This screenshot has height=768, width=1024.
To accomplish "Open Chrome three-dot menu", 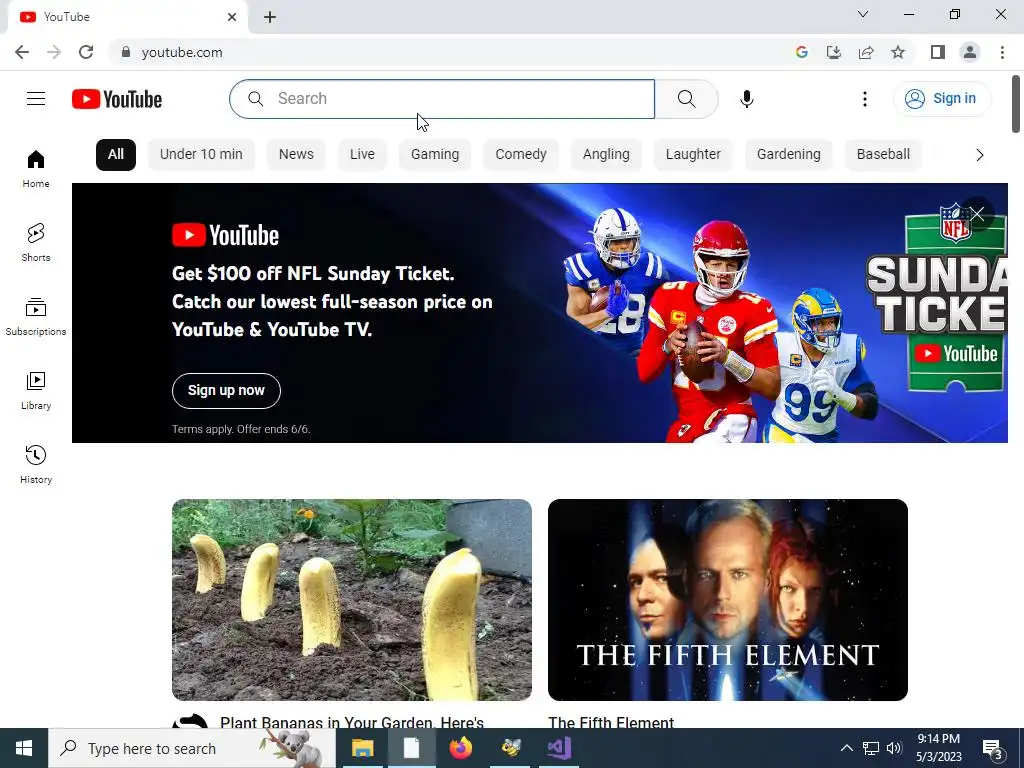I will click(x=1002, y=52).
